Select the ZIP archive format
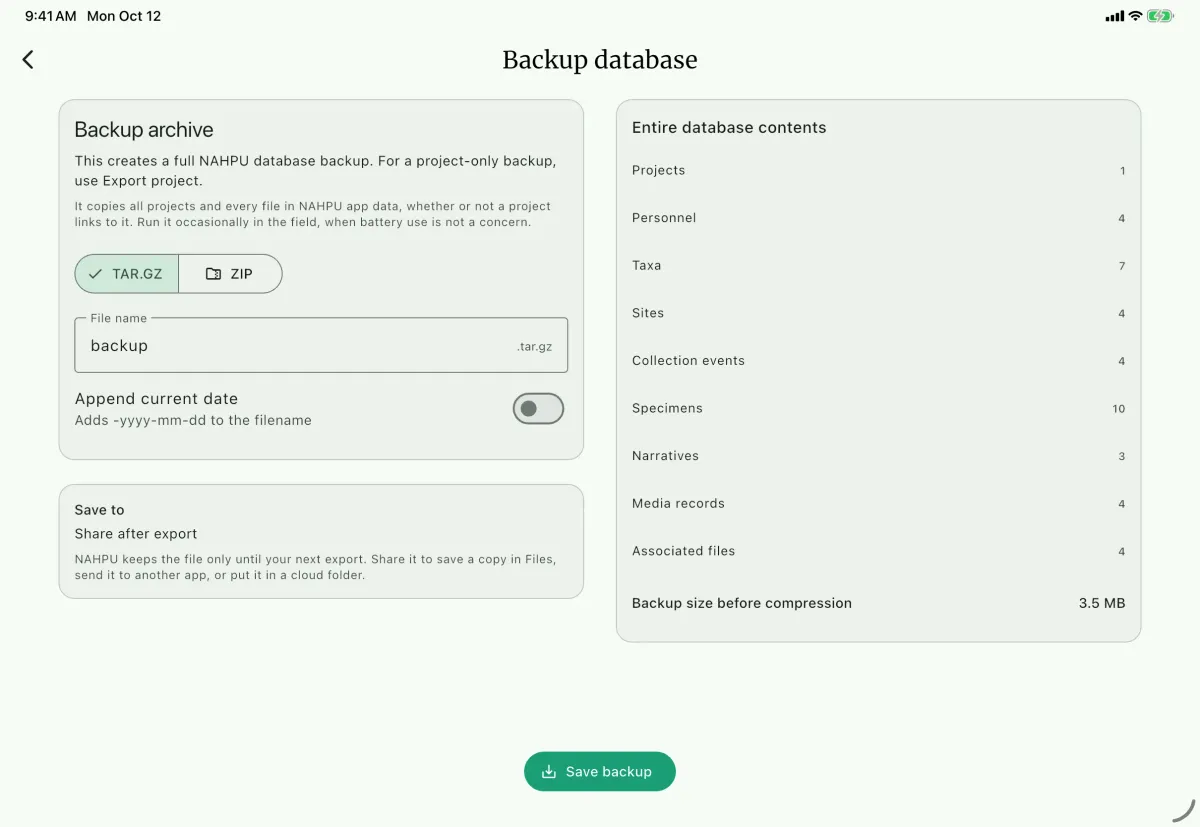This screenshot has width=1200, height=827. tap(230, 274)
